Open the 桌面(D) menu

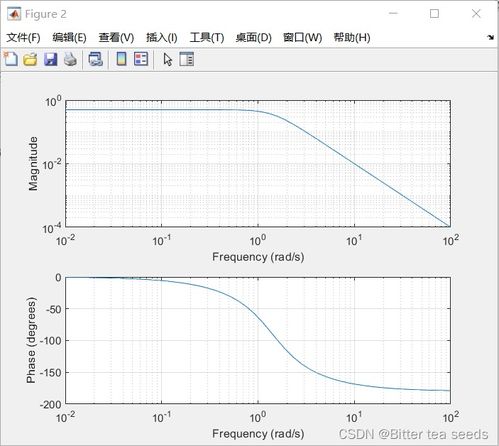[254, 37]
